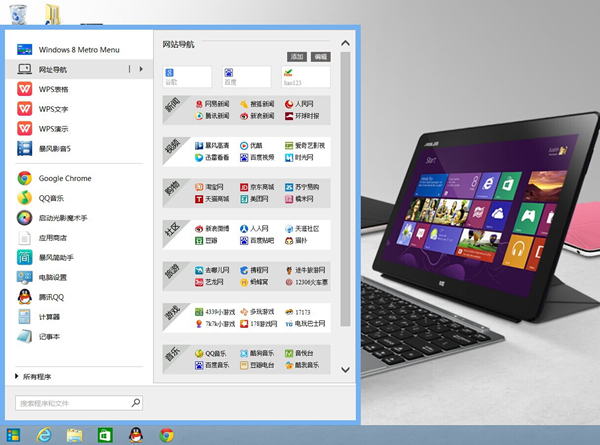This screenshot has height=445, width=600.
Task: Open 携程网 travel link
Action: (254, 270)
